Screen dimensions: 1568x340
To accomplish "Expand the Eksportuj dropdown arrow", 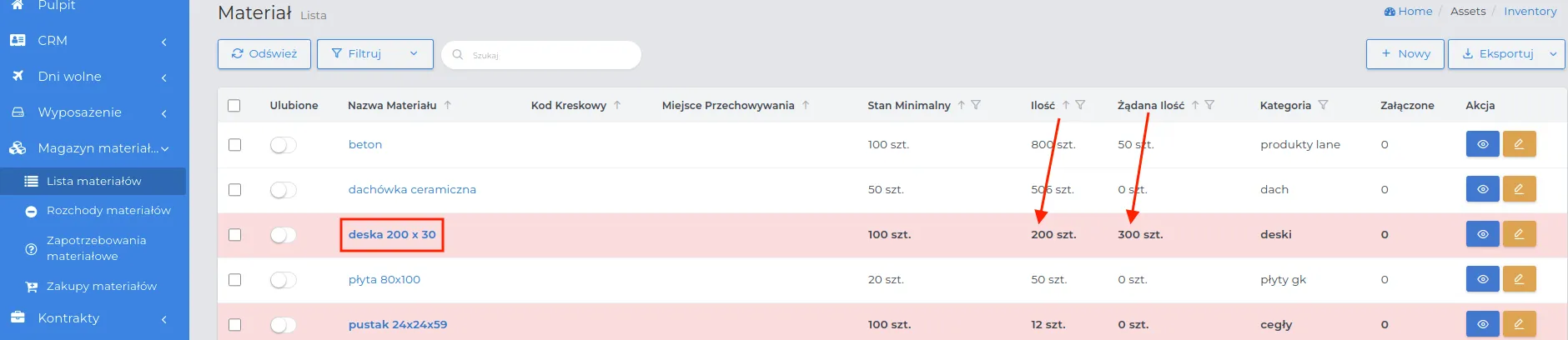I will [1553, 54].
